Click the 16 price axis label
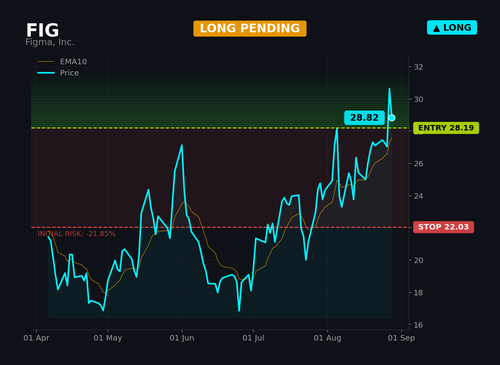Image resolution: width=500 pixels, height=365 pixels. (x=418, y=325)
